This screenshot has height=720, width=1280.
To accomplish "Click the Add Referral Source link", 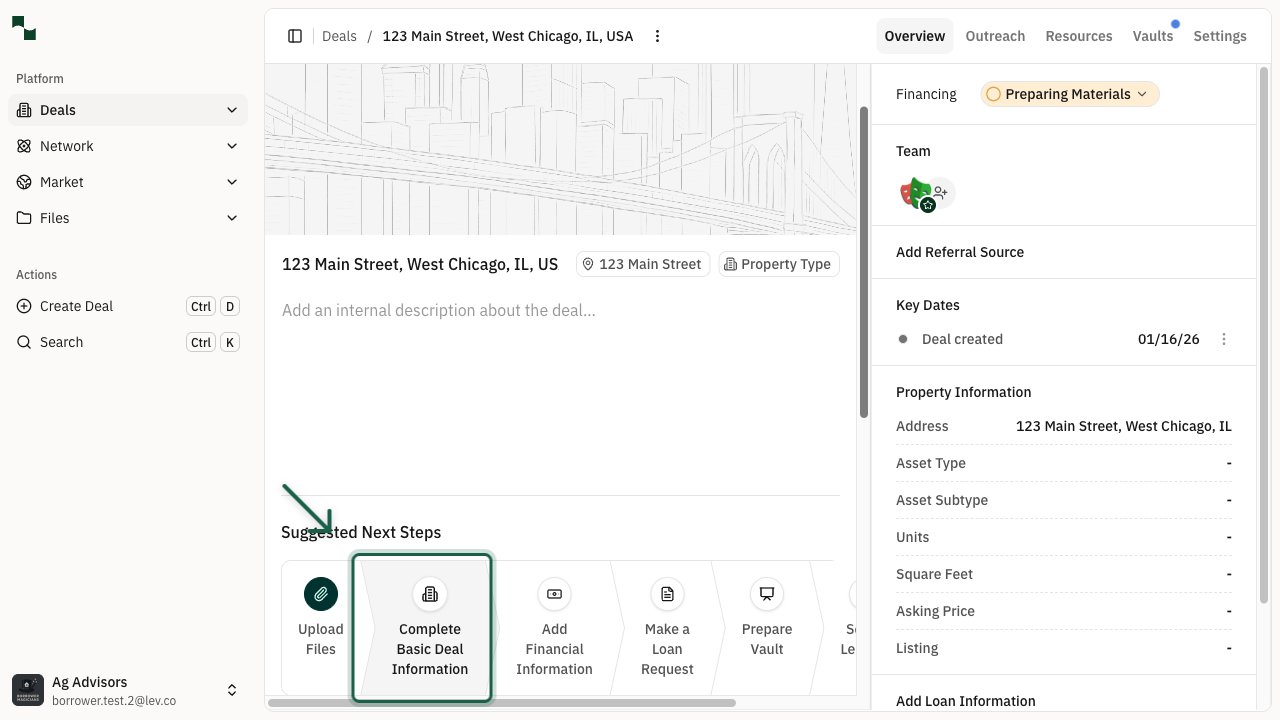I will pyautogui.click(x=960, y=252).
